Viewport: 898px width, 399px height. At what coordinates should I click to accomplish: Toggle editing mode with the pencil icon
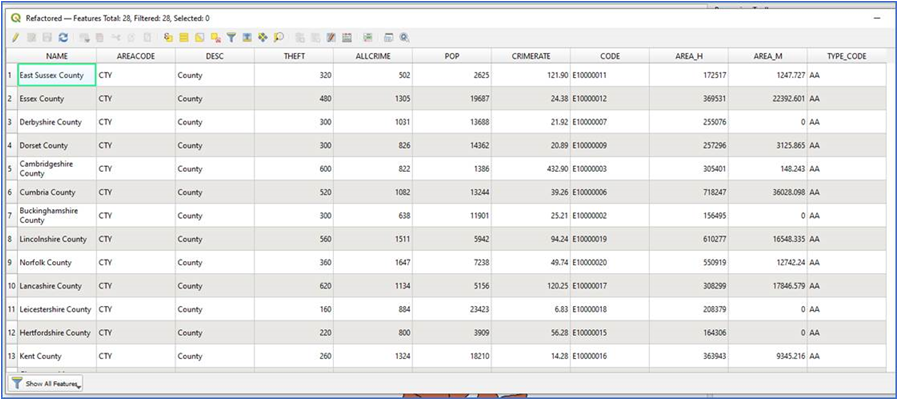pyautogui.click(x=15, y=38)
